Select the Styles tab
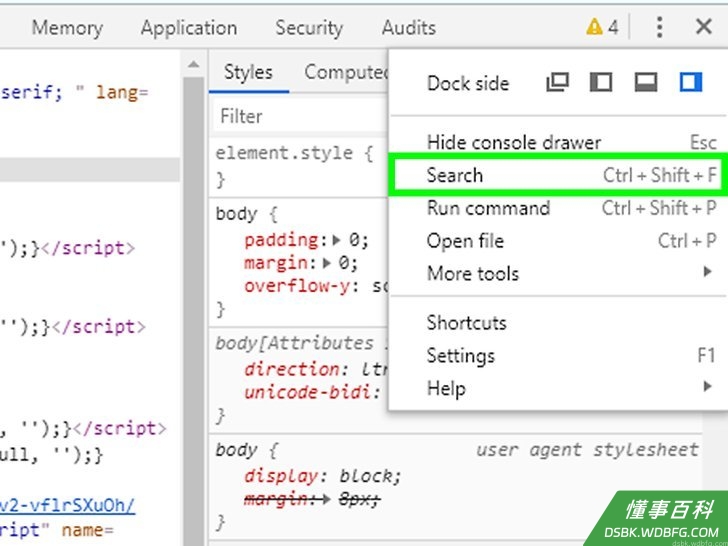 (x=248, y=72)
